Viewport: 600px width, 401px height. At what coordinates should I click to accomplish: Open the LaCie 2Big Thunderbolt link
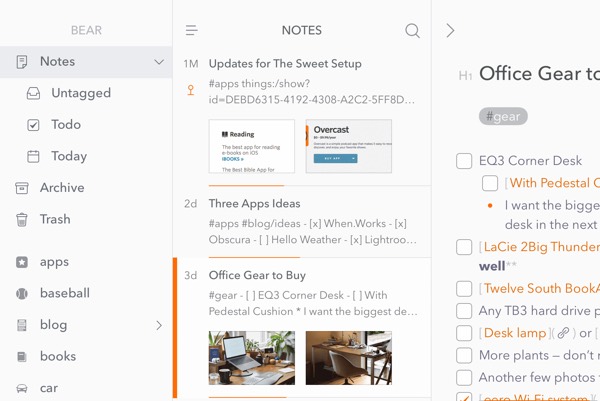[542, 247]
